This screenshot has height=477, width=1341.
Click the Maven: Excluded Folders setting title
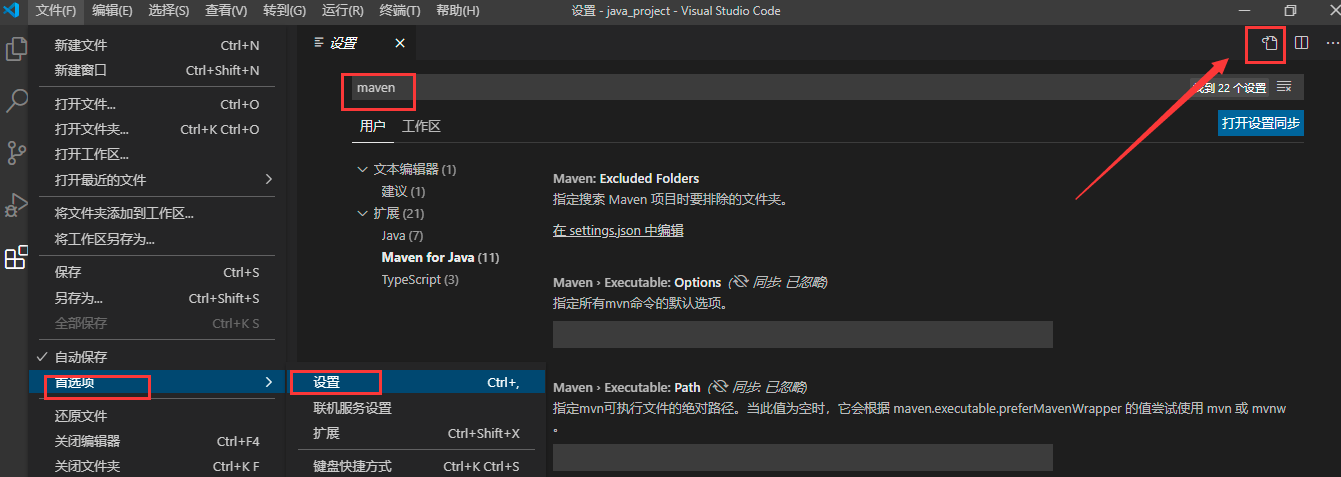pyautogui.click(x=626, y=178)
